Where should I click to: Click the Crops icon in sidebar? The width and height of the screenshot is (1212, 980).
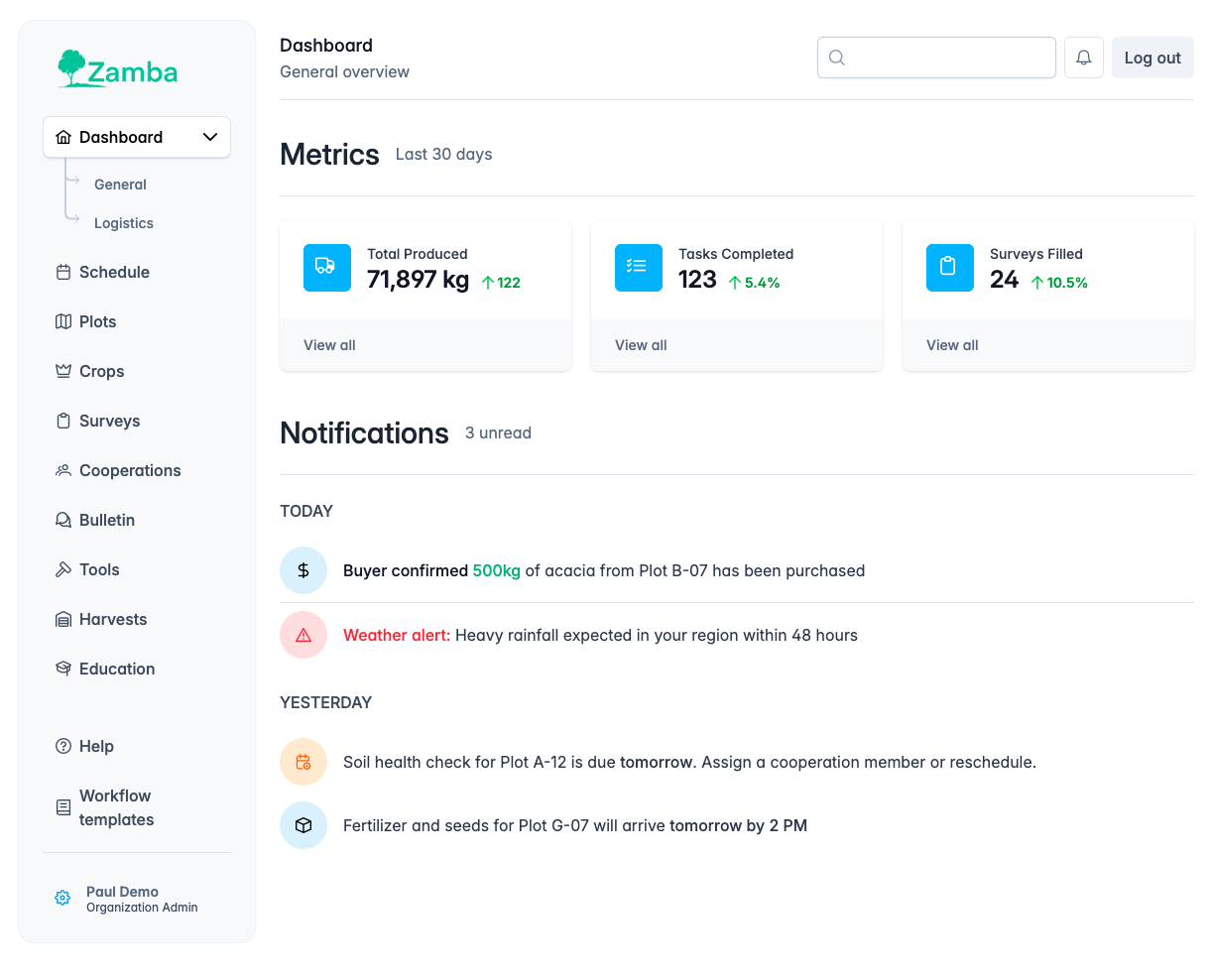[x=62, y=371]
